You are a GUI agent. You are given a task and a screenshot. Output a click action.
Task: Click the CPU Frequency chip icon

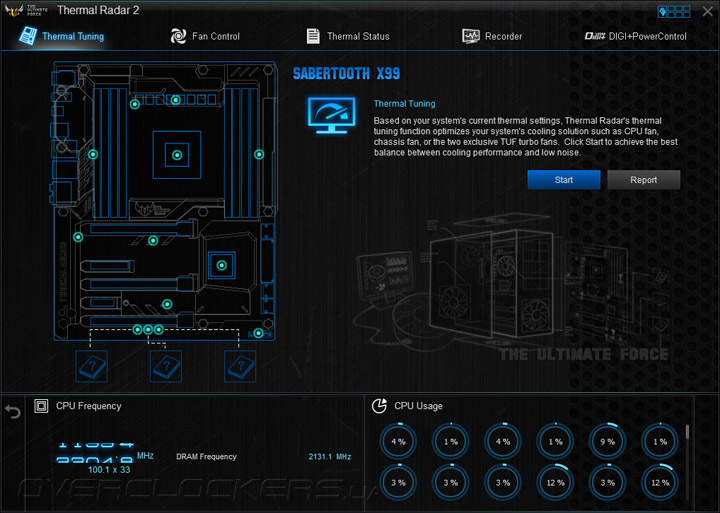pyautogui.click(x=41, y=406)
